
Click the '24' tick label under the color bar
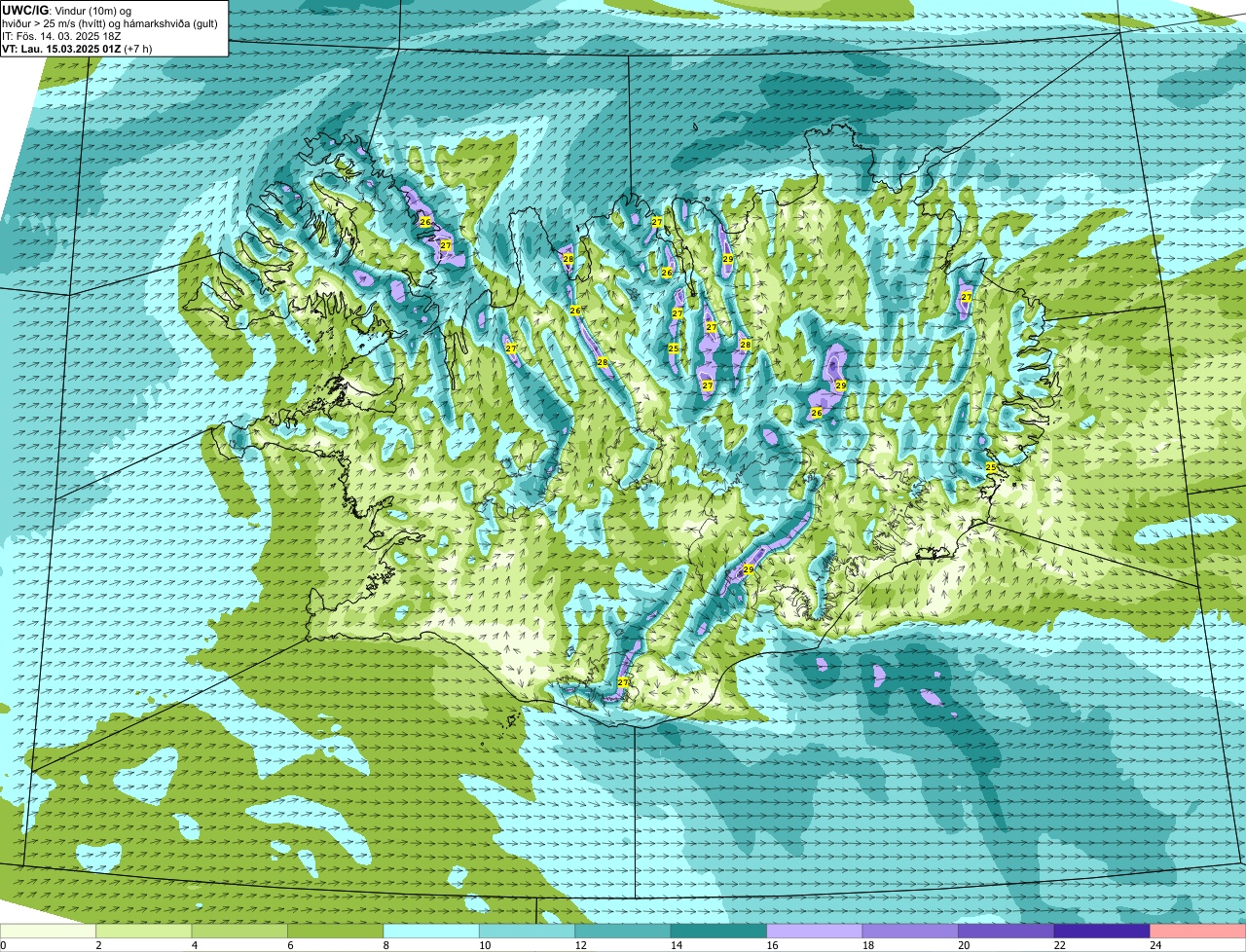pos(1155,945)
